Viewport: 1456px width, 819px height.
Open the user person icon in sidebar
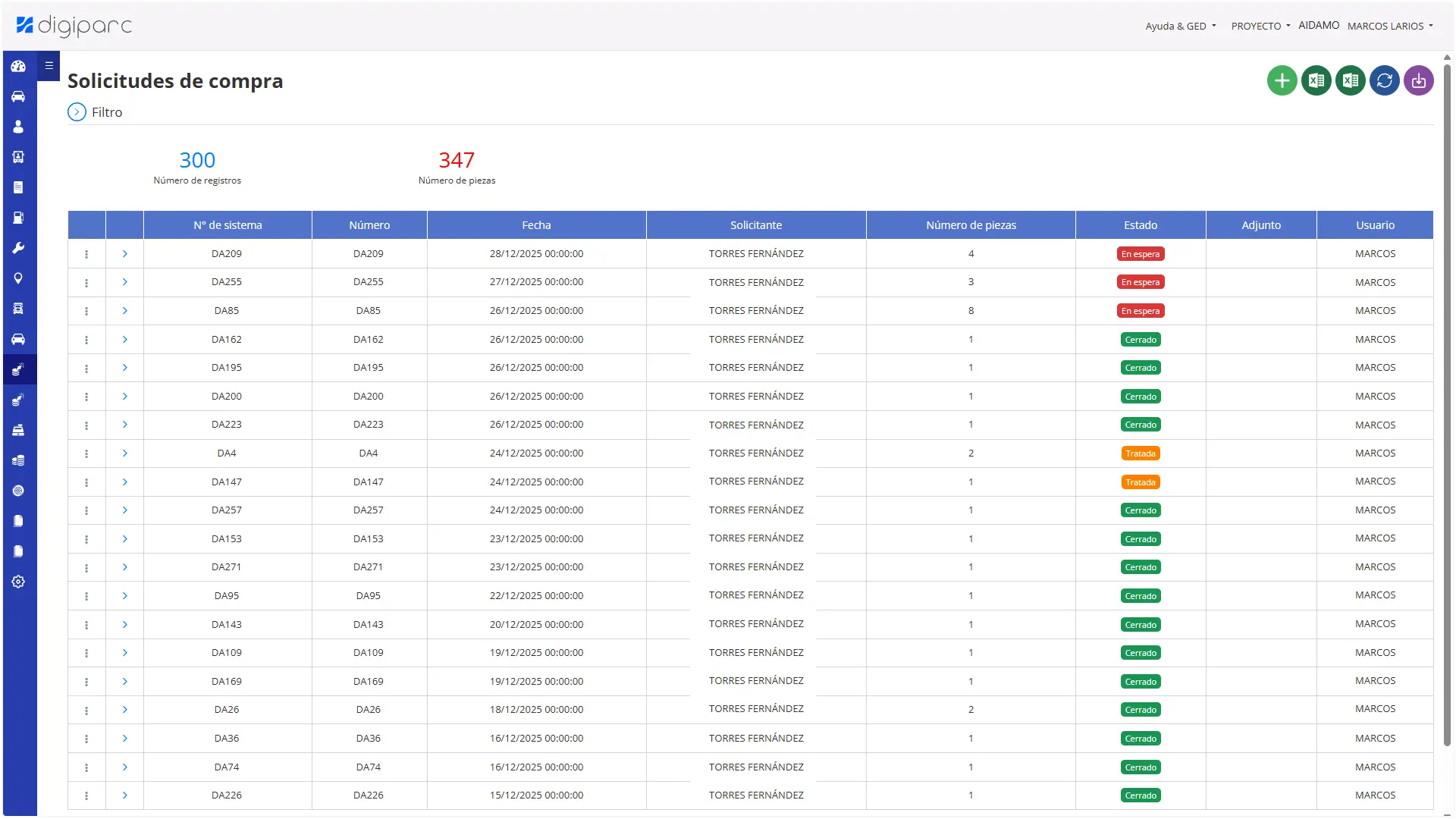(18, 127)
